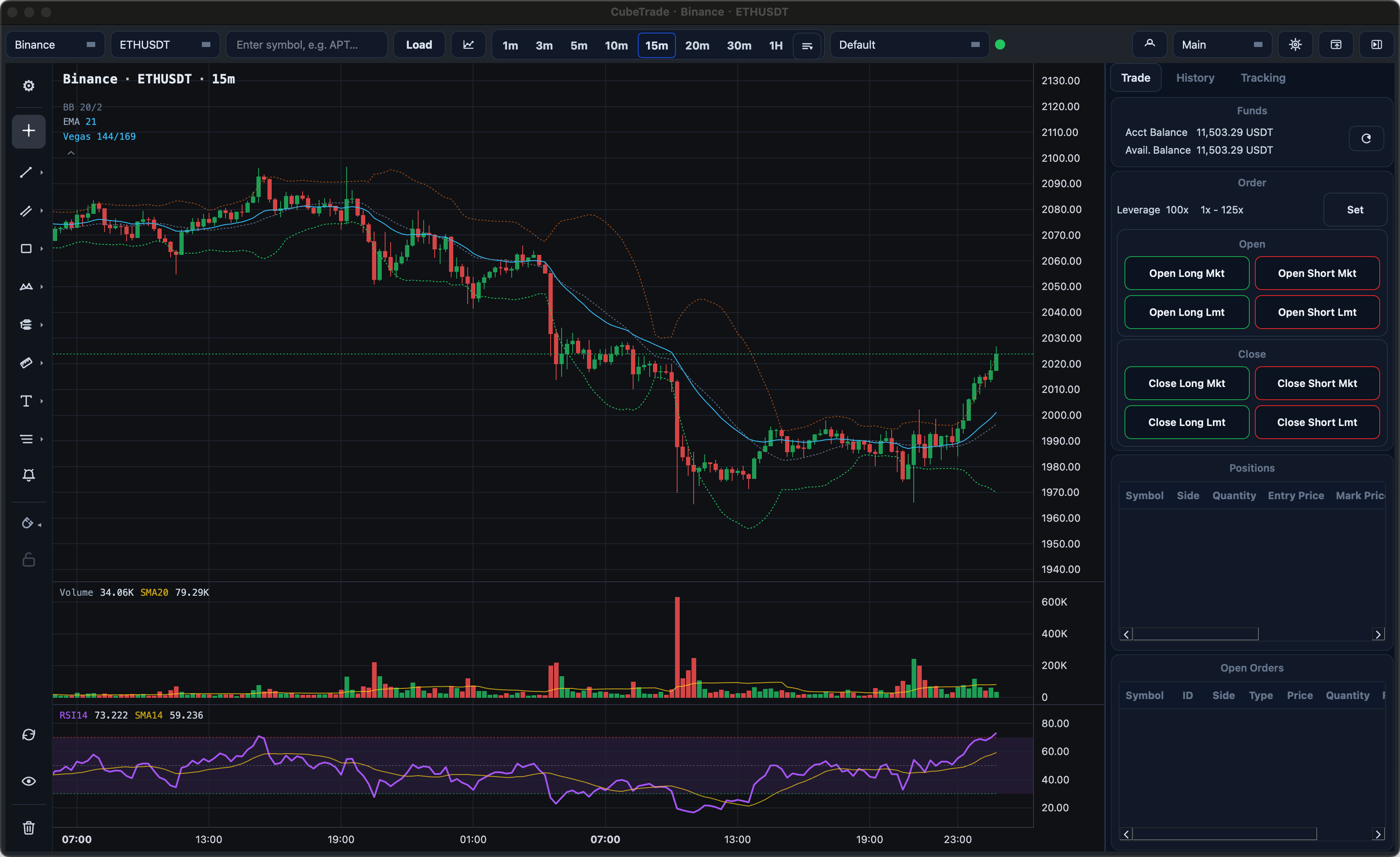The image size is (1400, 857).
Task: Switch to the Tracking tab
Action: tap(1262, 78)
